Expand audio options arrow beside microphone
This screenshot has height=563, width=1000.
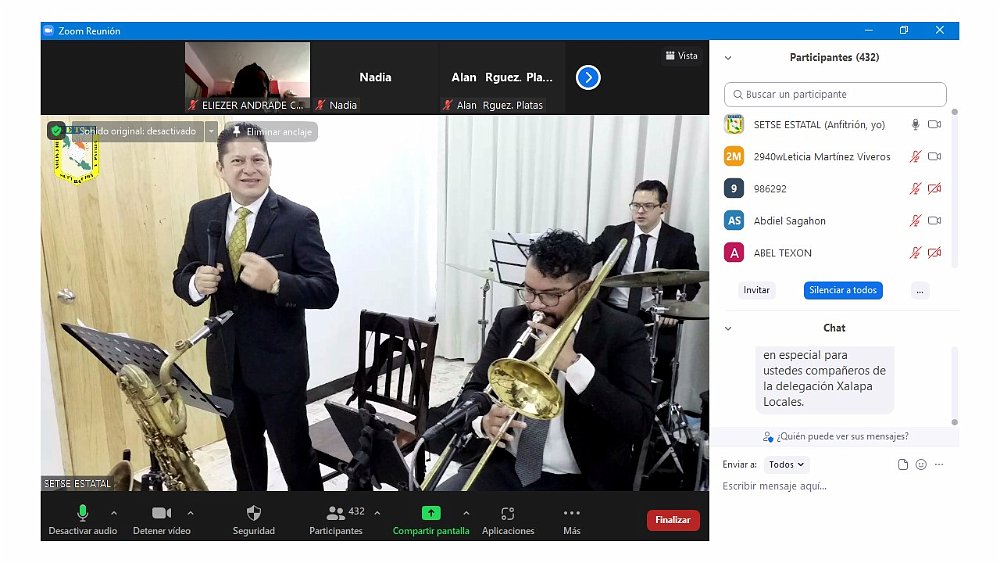[113, 513]
